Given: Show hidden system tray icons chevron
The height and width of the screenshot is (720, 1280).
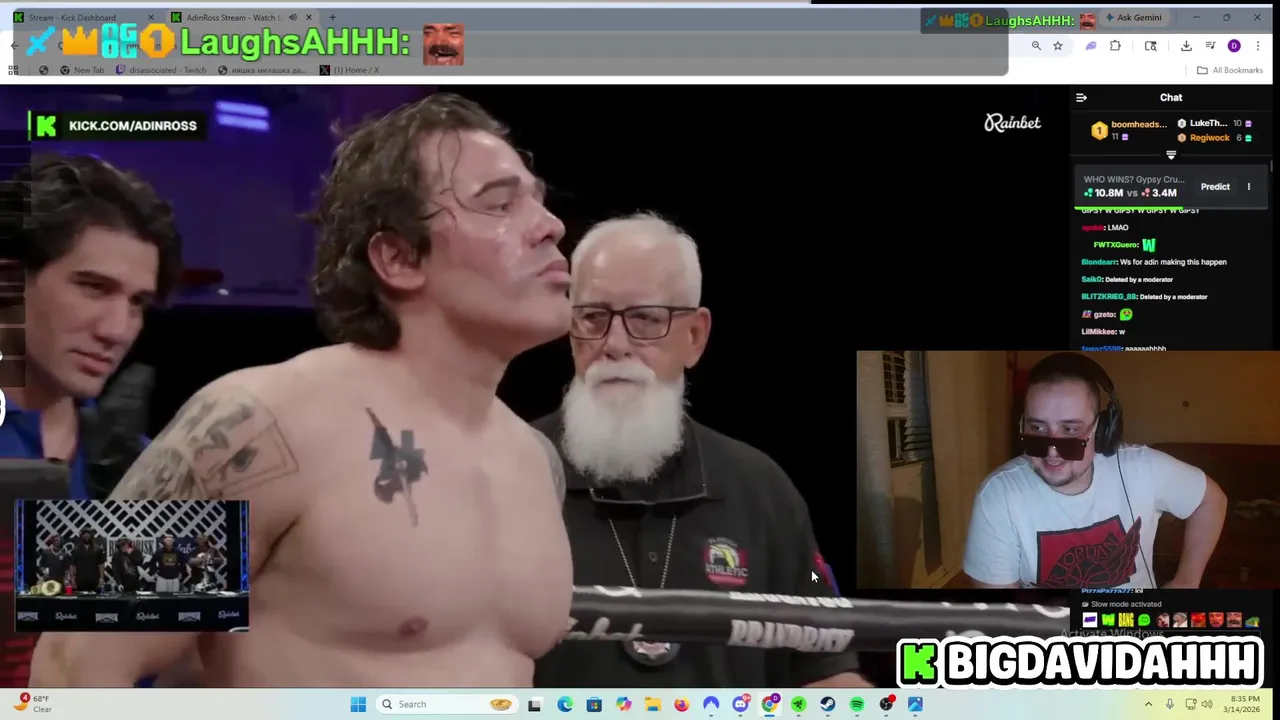Looking at the screenshot, I should click(x=1148, y=704).
